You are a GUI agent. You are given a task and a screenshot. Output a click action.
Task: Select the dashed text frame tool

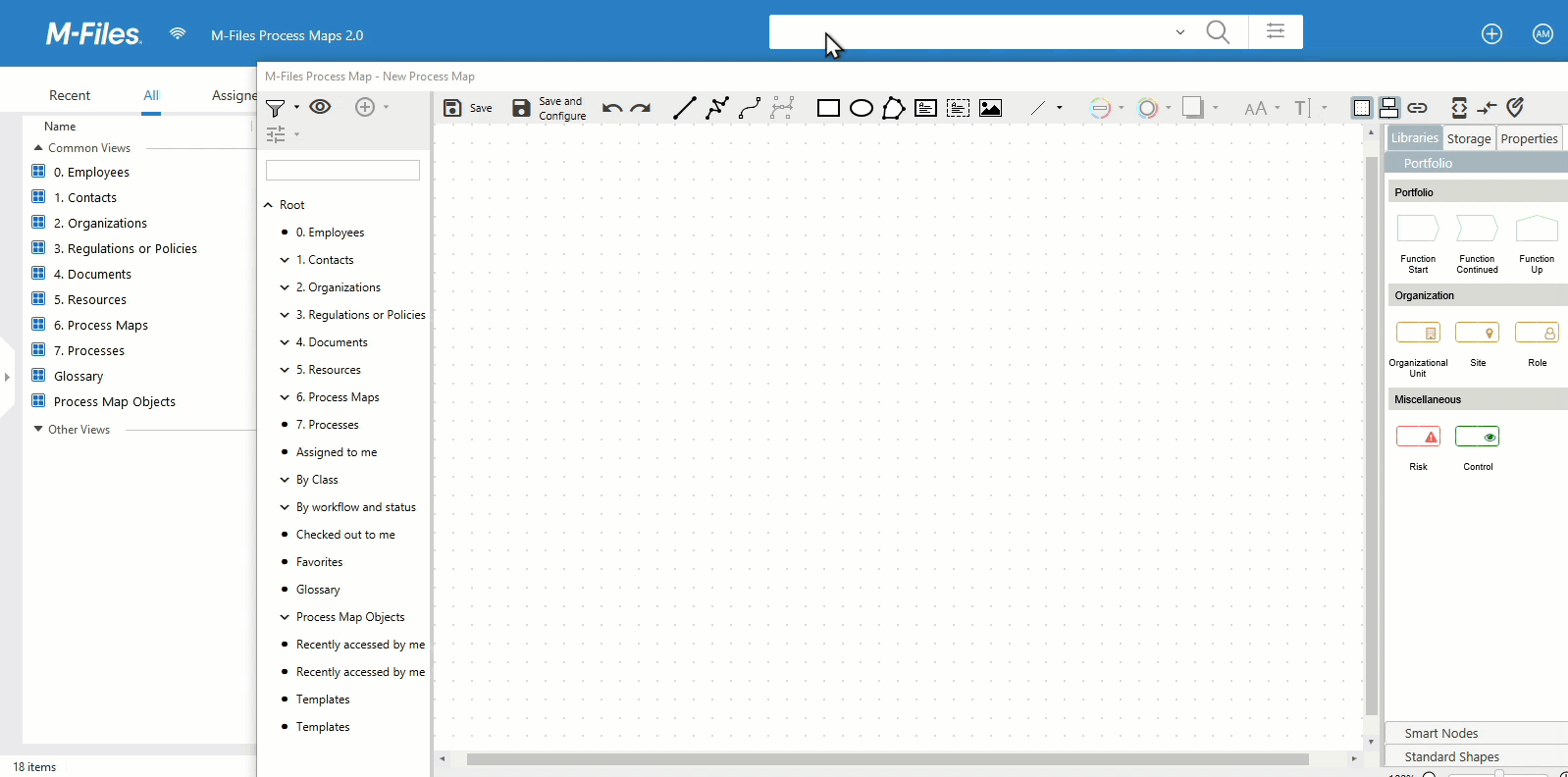click(x=959, y=108)
